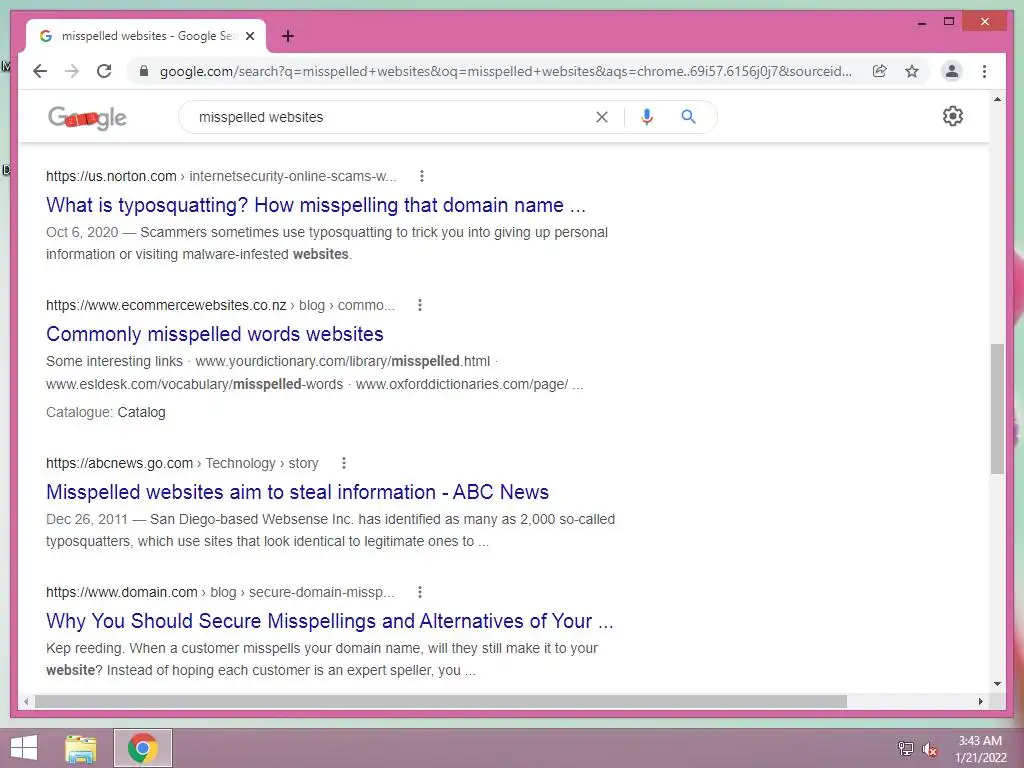Image resolution: width=1024 pixels, height=768 pixels.
Task: Click the Chrome address bar URL
Action: 505,71
